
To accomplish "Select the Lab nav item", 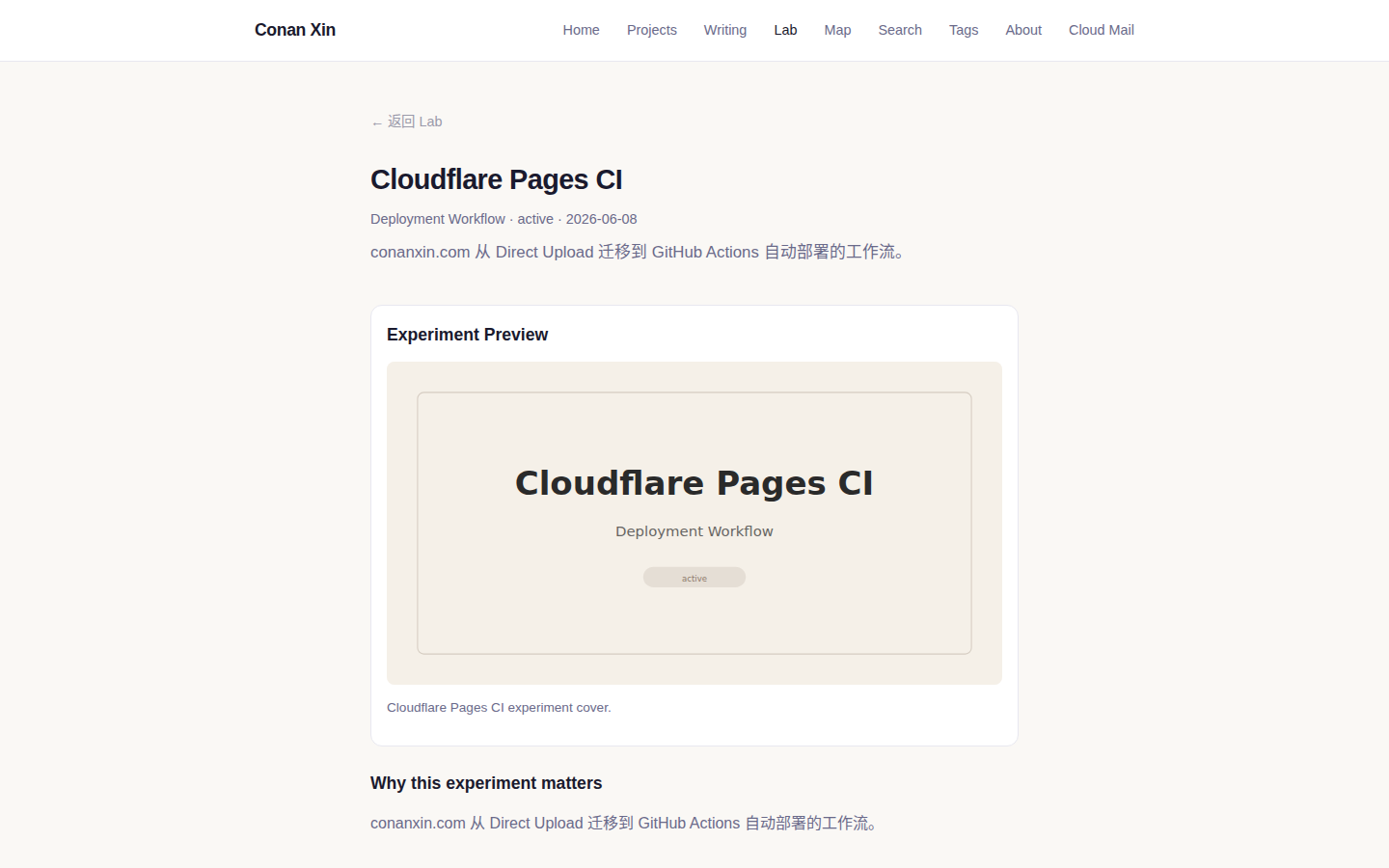I will click(x=785, y=30).
